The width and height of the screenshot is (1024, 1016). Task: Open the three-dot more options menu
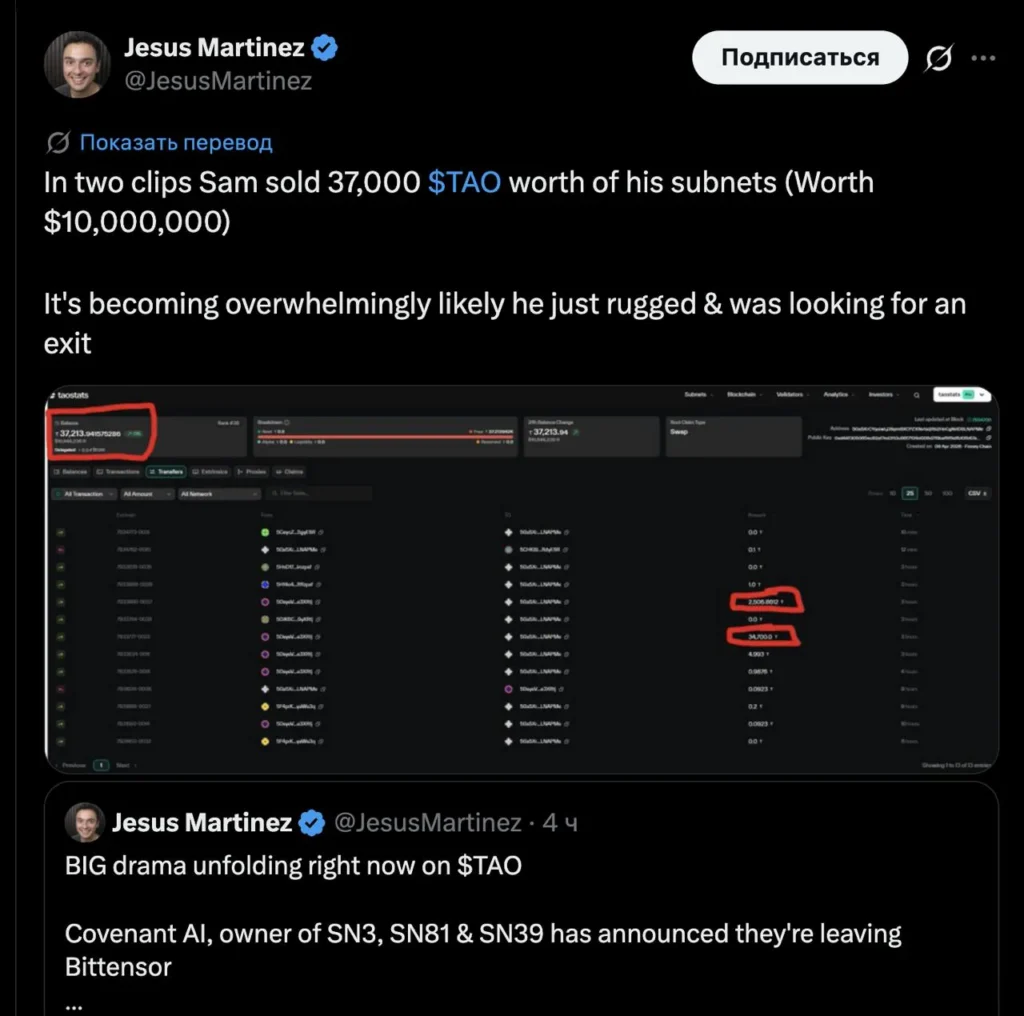point(984,58)
